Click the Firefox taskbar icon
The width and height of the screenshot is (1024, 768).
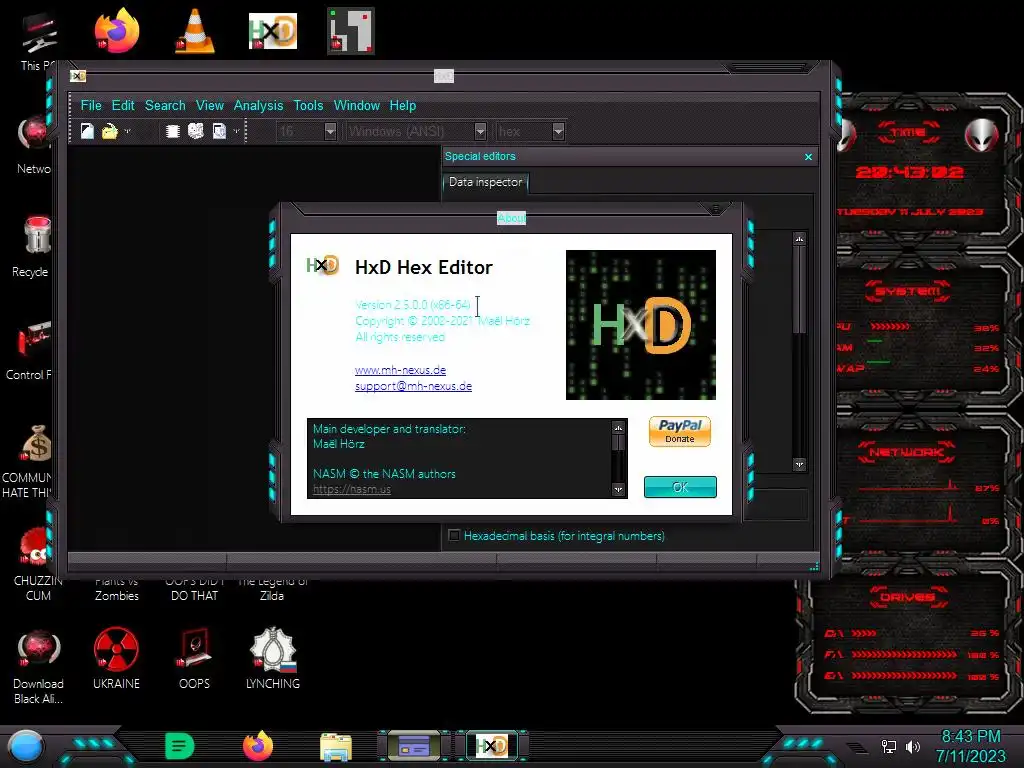click(258, 746)
